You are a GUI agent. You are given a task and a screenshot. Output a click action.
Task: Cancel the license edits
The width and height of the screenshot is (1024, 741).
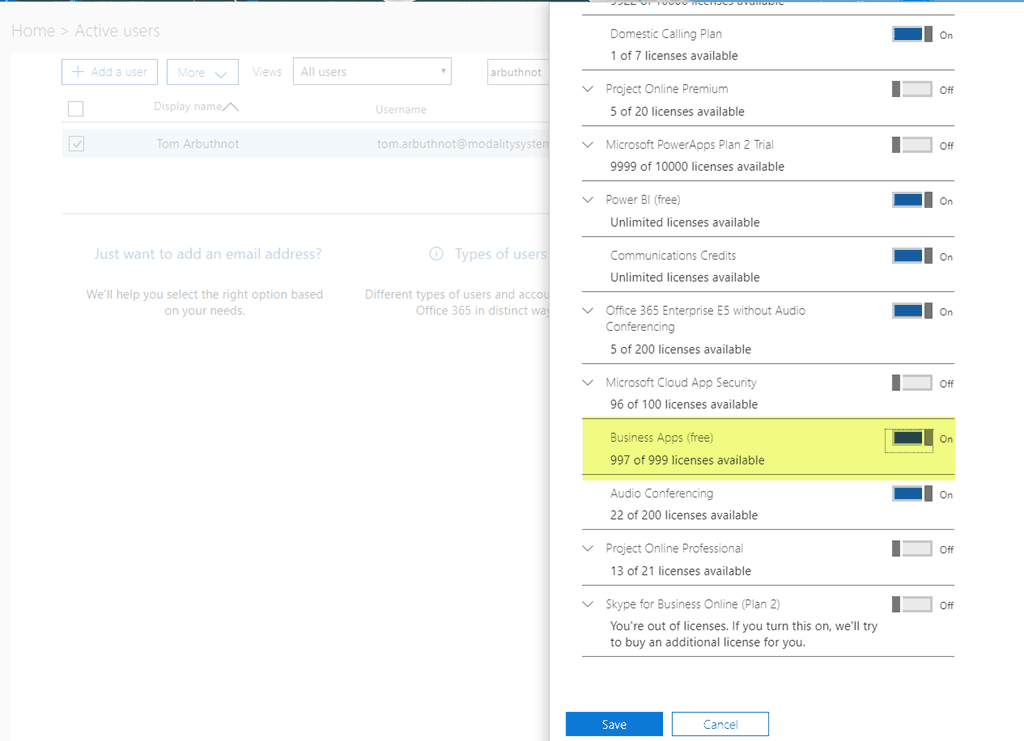pos(720,724)
